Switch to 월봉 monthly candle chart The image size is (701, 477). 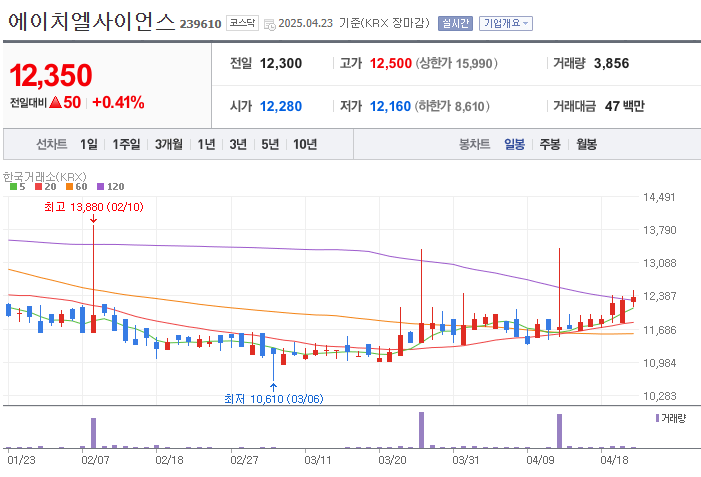click(x=586, y=144)
